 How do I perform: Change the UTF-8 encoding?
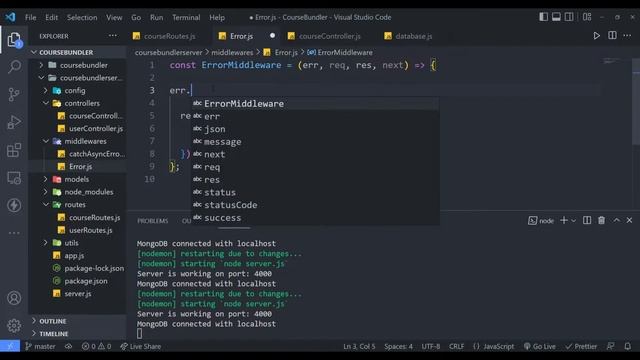(x=431, y=346)
